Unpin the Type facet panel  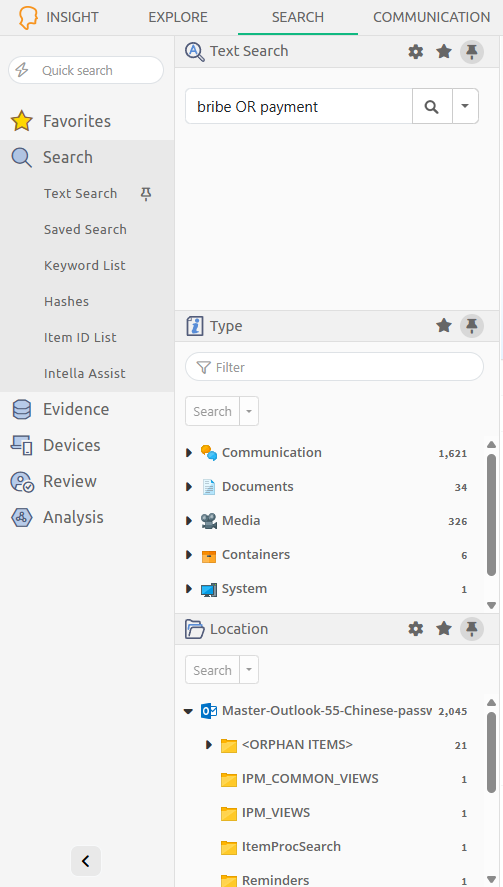(x=472, y=326)
